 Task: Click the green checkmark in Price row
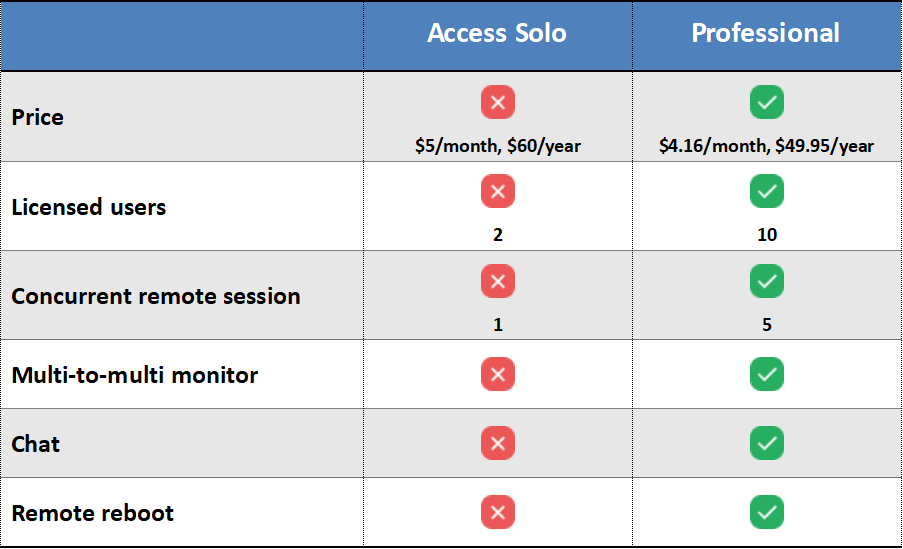coord(767,102)
